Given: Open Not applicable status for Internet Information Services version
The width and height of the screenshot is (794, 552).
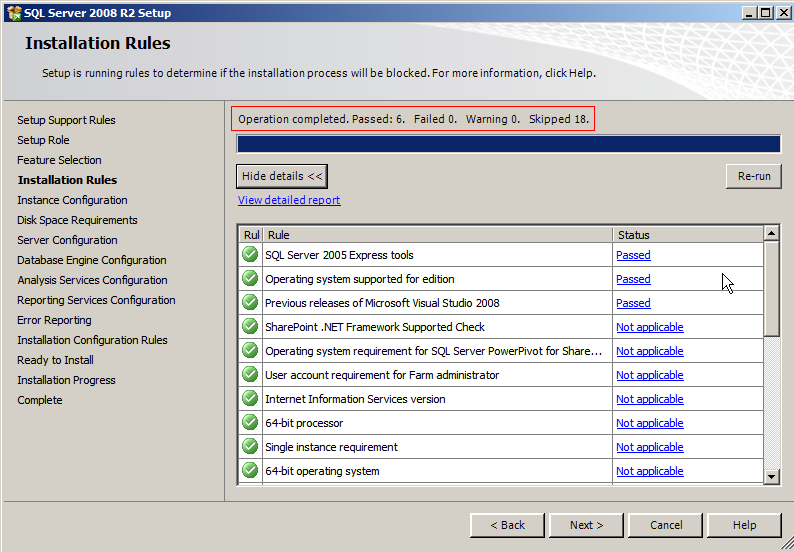Looking at the screenshot, I should [650, 399].
